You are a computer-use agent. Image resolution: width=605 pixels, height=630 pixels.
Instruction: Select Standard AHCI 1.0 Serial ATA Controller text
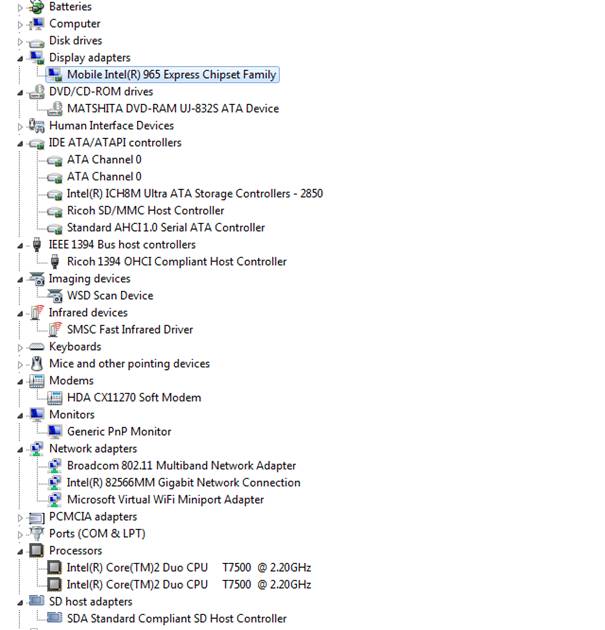point(166,227)
